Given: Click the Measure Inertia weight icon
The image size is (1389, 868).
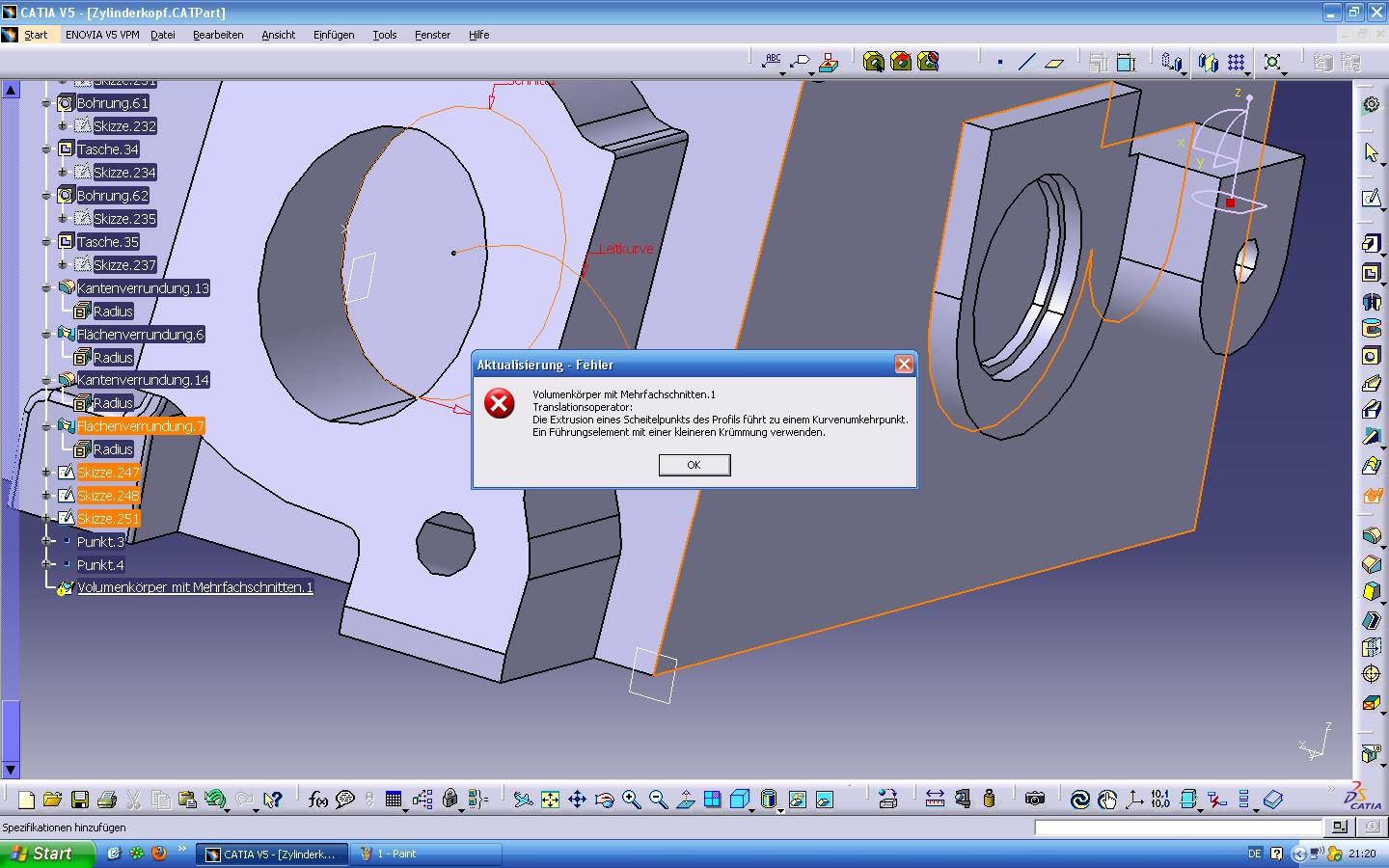Looking at the screenshot, I should 989,800.
